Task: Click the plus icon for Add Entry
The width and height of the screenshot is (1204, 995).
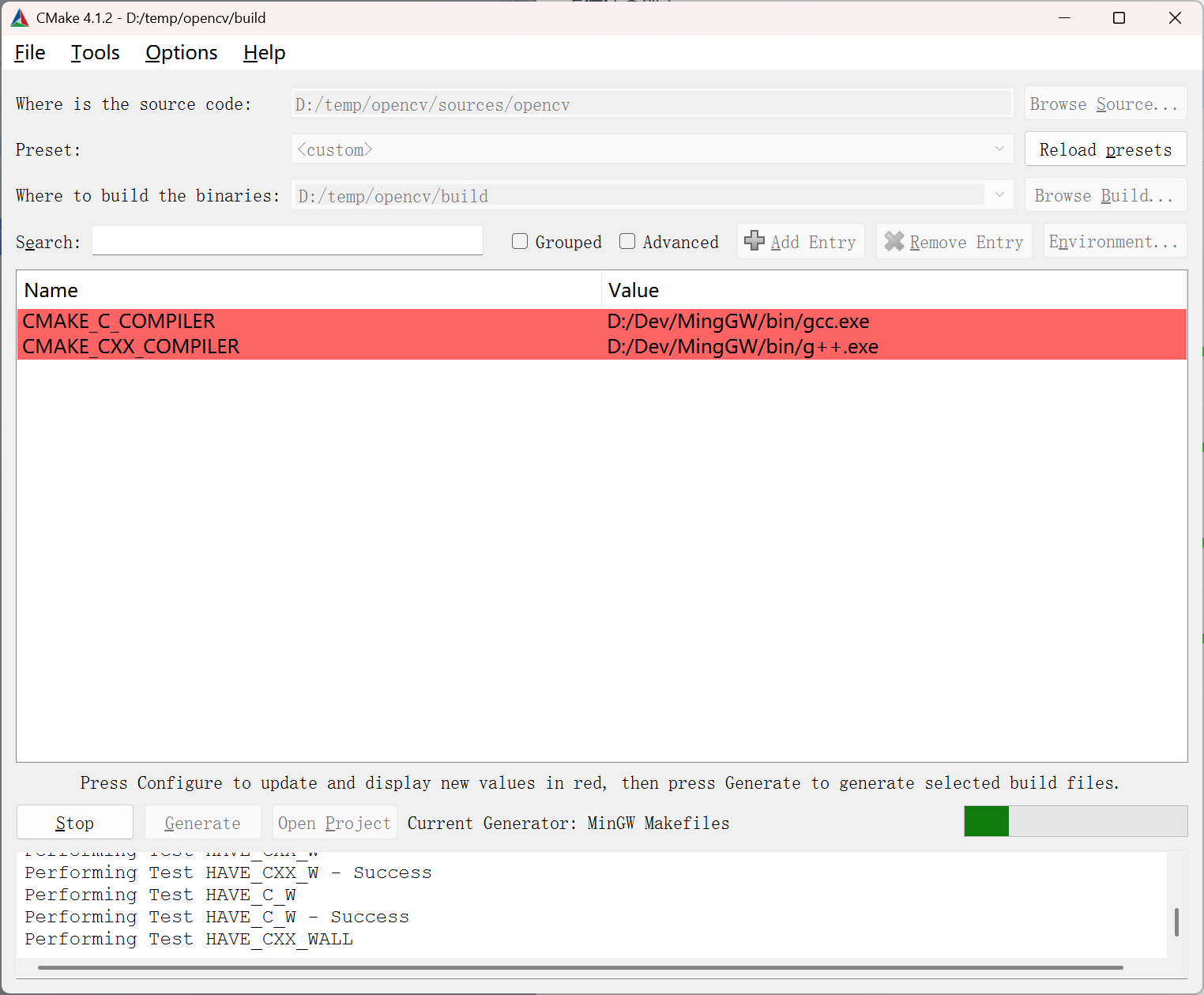Action: [x=754, y=241]
